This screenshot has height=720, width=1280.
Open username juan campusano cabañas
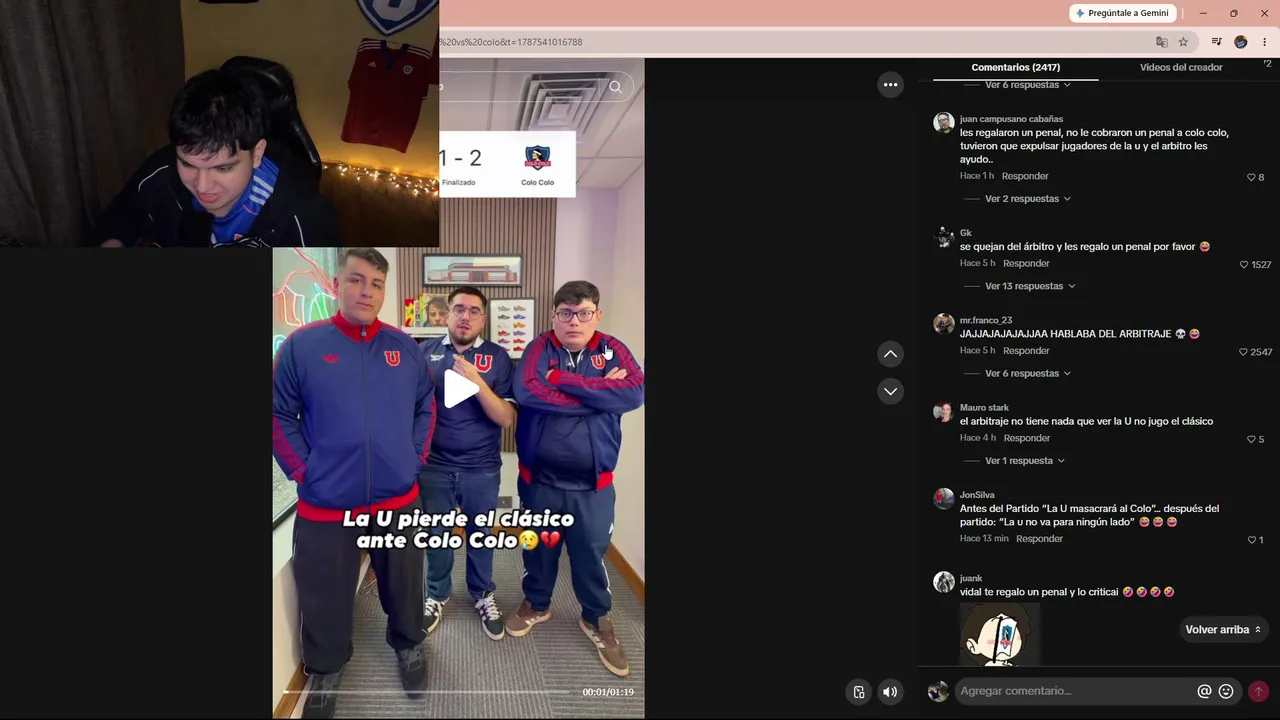coord(1011,119)
